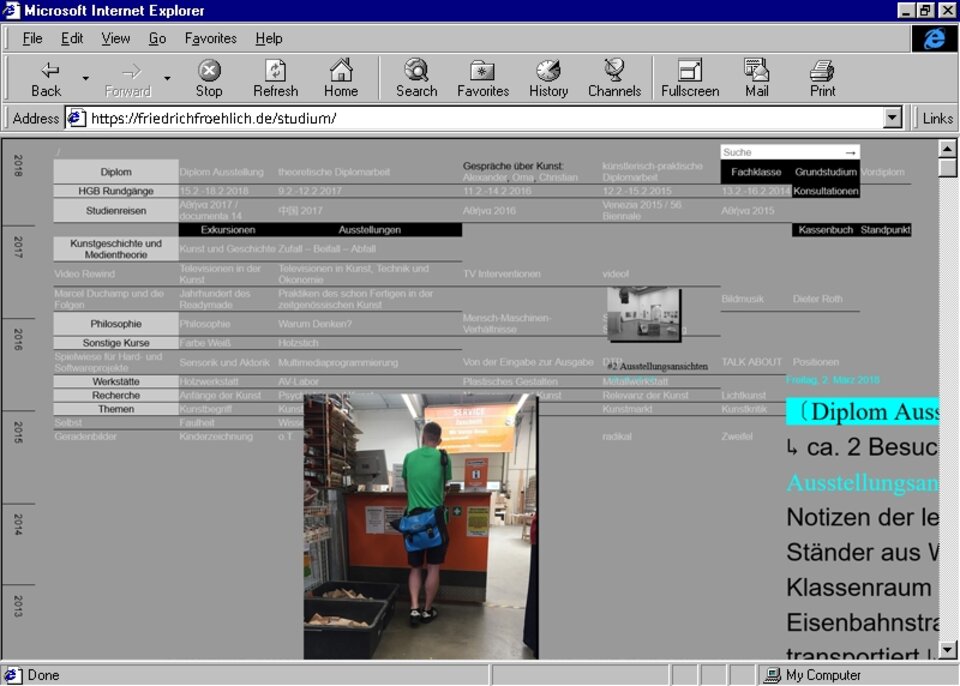Click the status bar page icon
Image resolution: width=960 pixels, height=686 pixels.
[x=12, y=675]
